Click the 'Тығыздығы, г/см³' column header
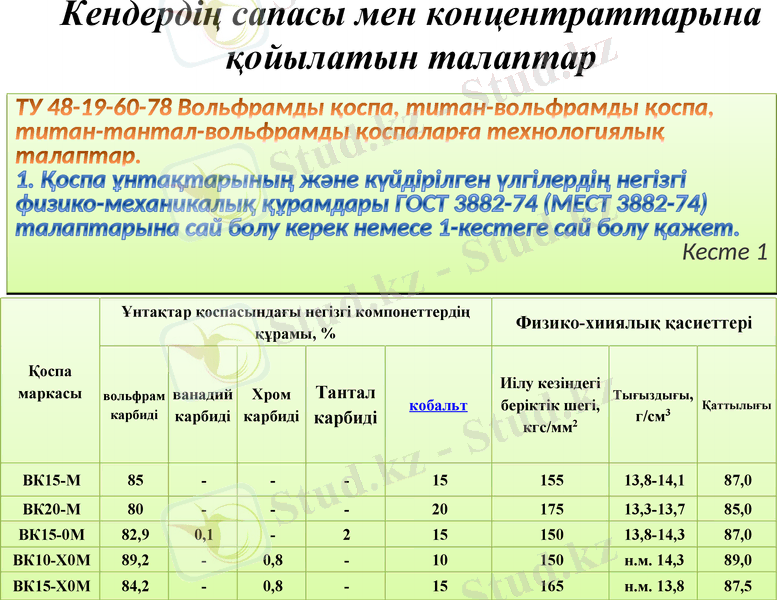 (653, 405)
